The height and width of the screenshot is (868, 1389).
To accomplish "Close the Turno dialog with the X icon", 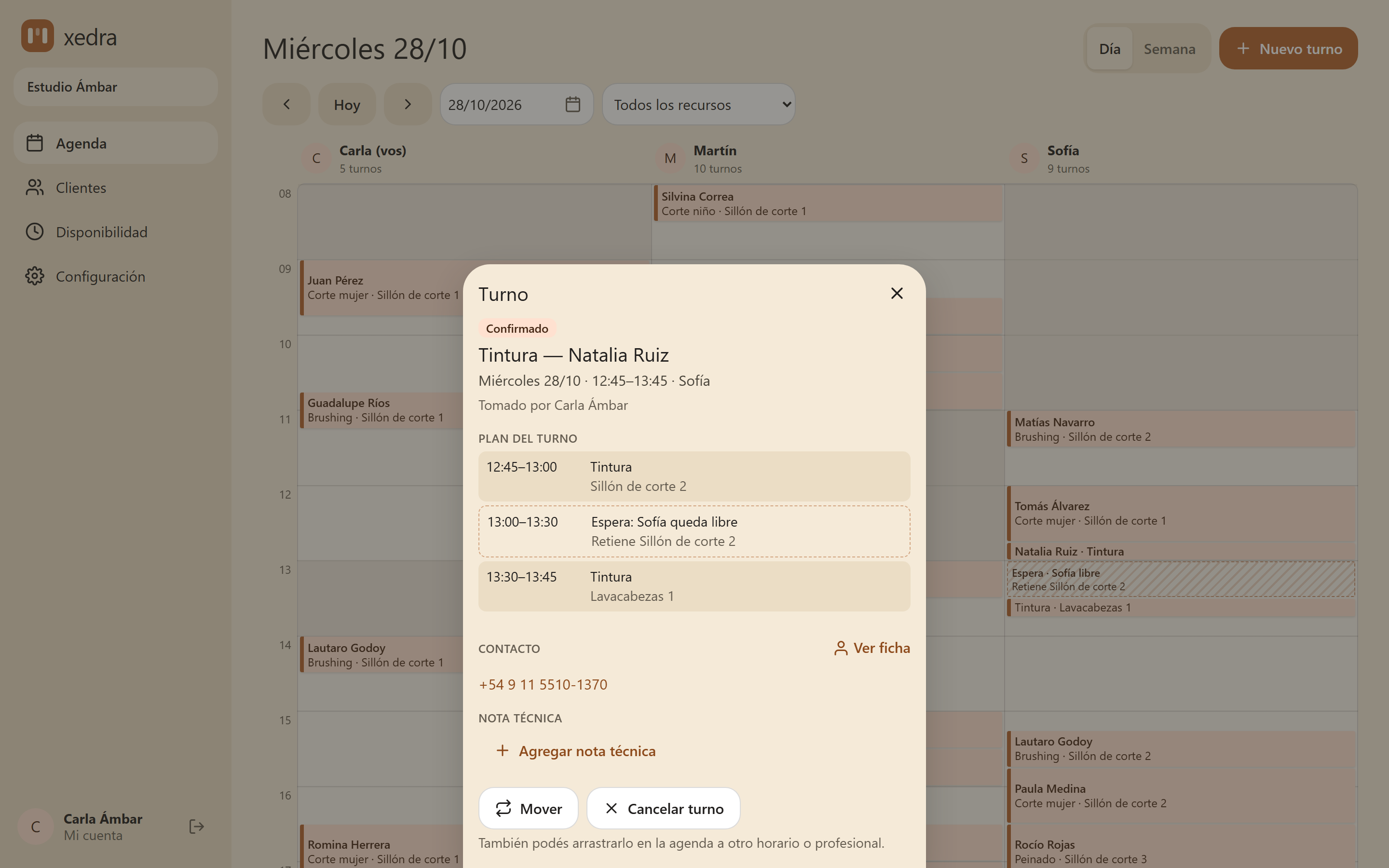I will point(897,293).
